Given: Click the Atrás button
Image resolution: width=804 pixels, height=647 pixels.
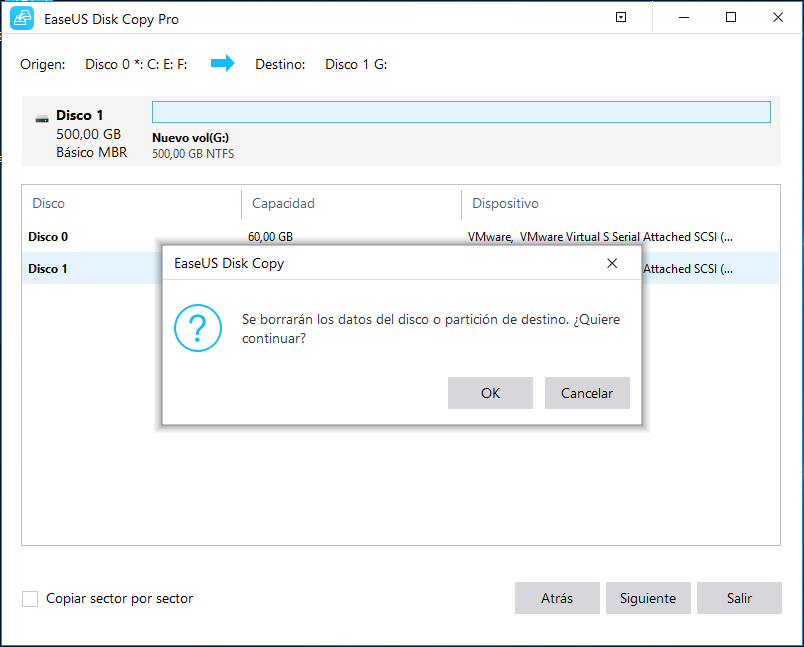Looking at the screenshot, I should [x=557, y=598].
